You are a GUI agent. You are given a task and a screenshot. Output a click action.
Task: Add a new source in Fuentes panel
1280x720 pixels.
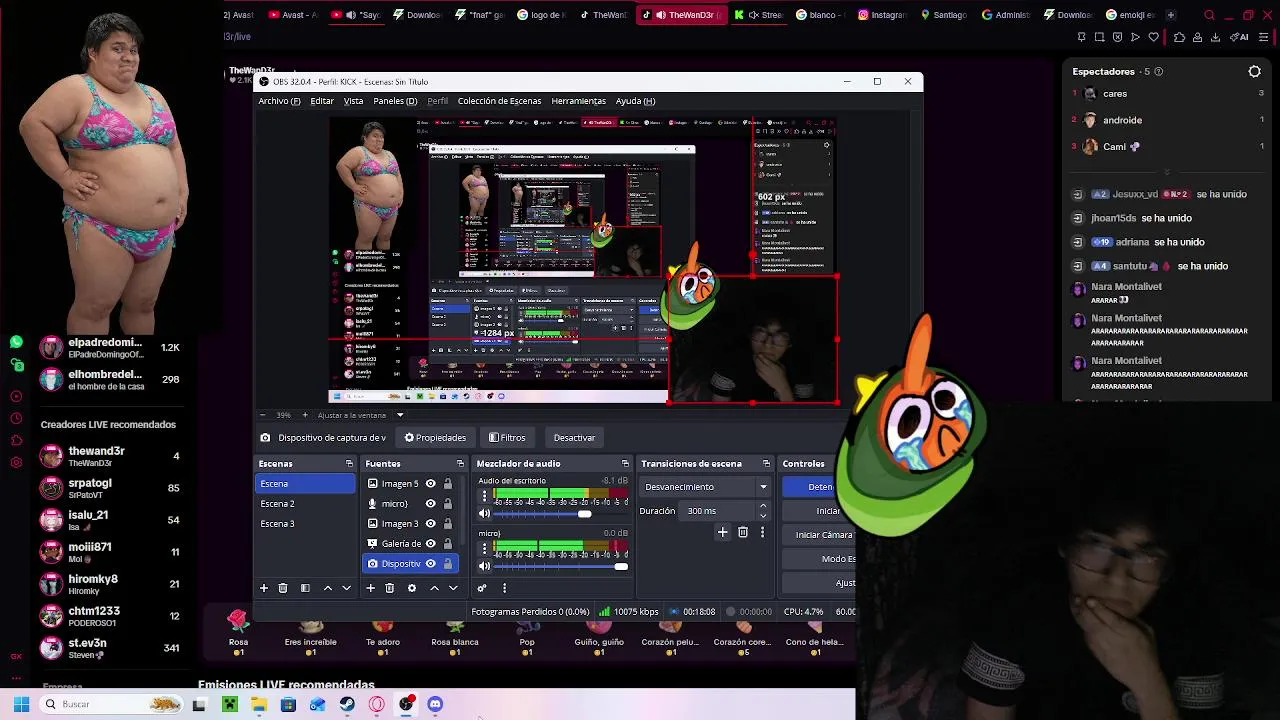coord(370,588)
